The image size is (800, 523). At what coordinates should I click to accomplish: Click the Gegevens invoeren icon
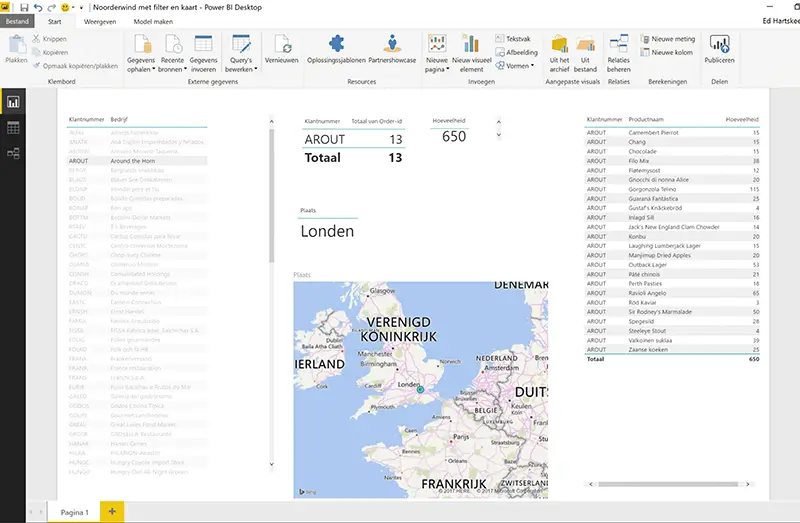coord(203,44)
